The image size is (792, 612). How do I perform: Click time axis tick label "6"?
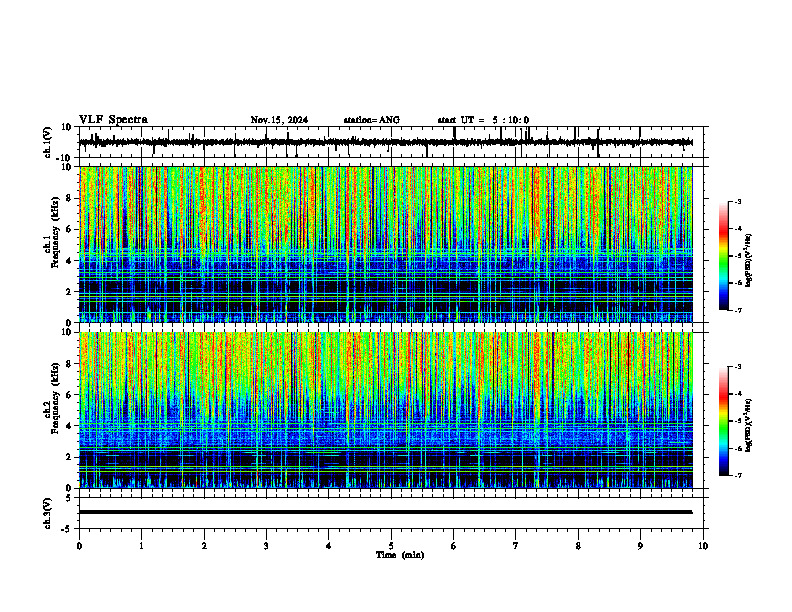453,546
